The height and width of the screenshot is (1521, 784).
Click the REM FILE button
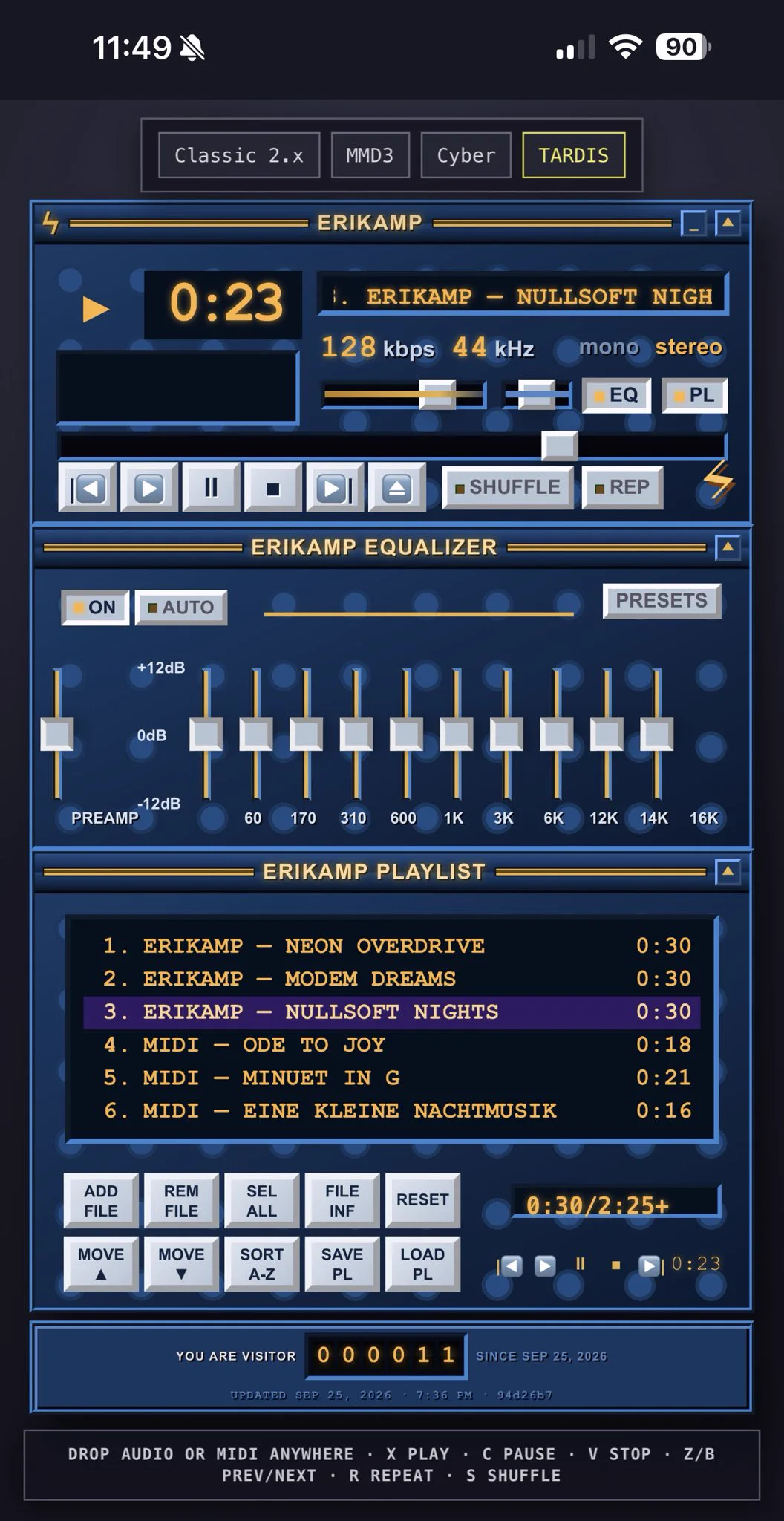tap(181, 1201)
